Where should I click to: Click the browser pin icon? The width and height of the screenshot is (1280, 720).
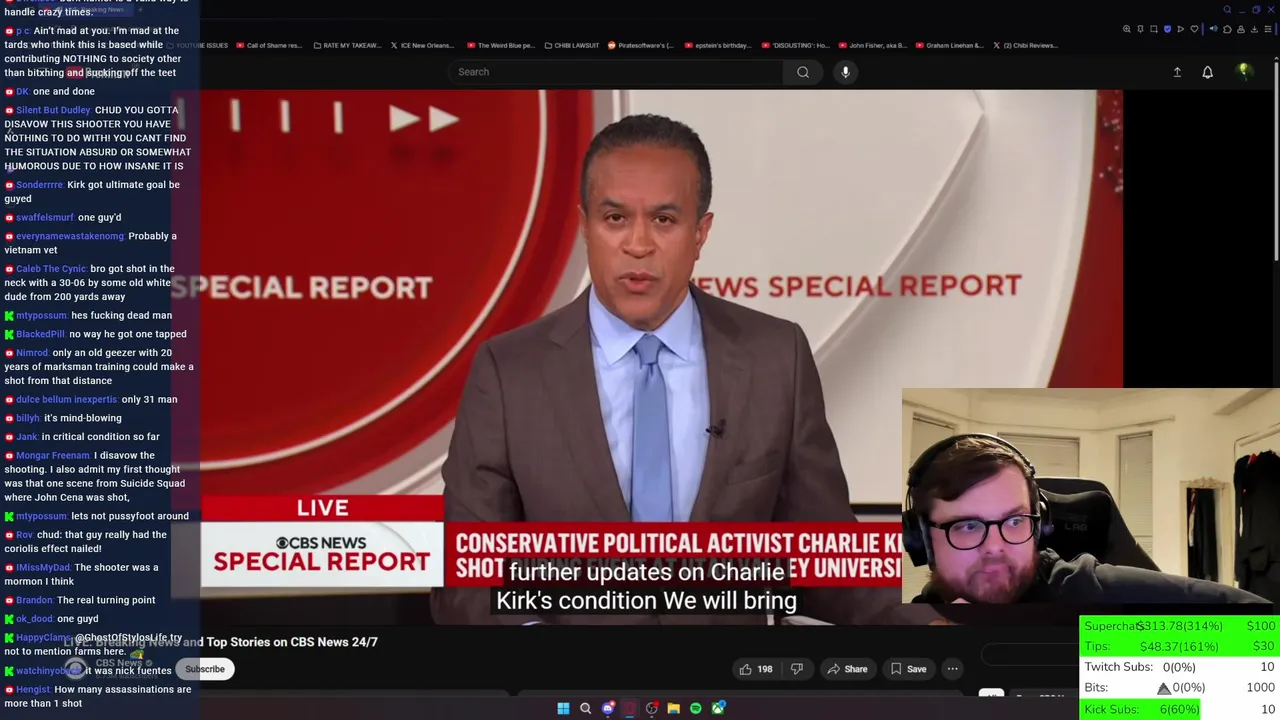[1140, 29]
